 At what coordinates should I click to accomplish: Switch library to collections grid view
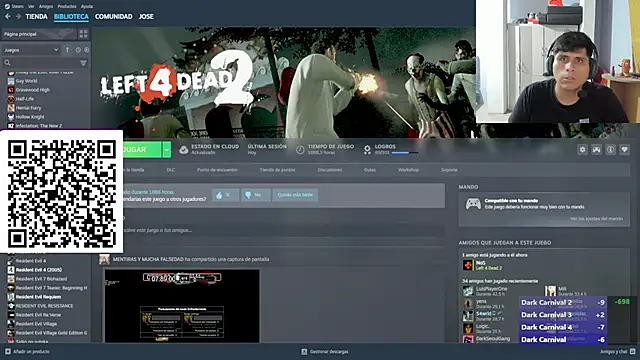tap(83, 34)
